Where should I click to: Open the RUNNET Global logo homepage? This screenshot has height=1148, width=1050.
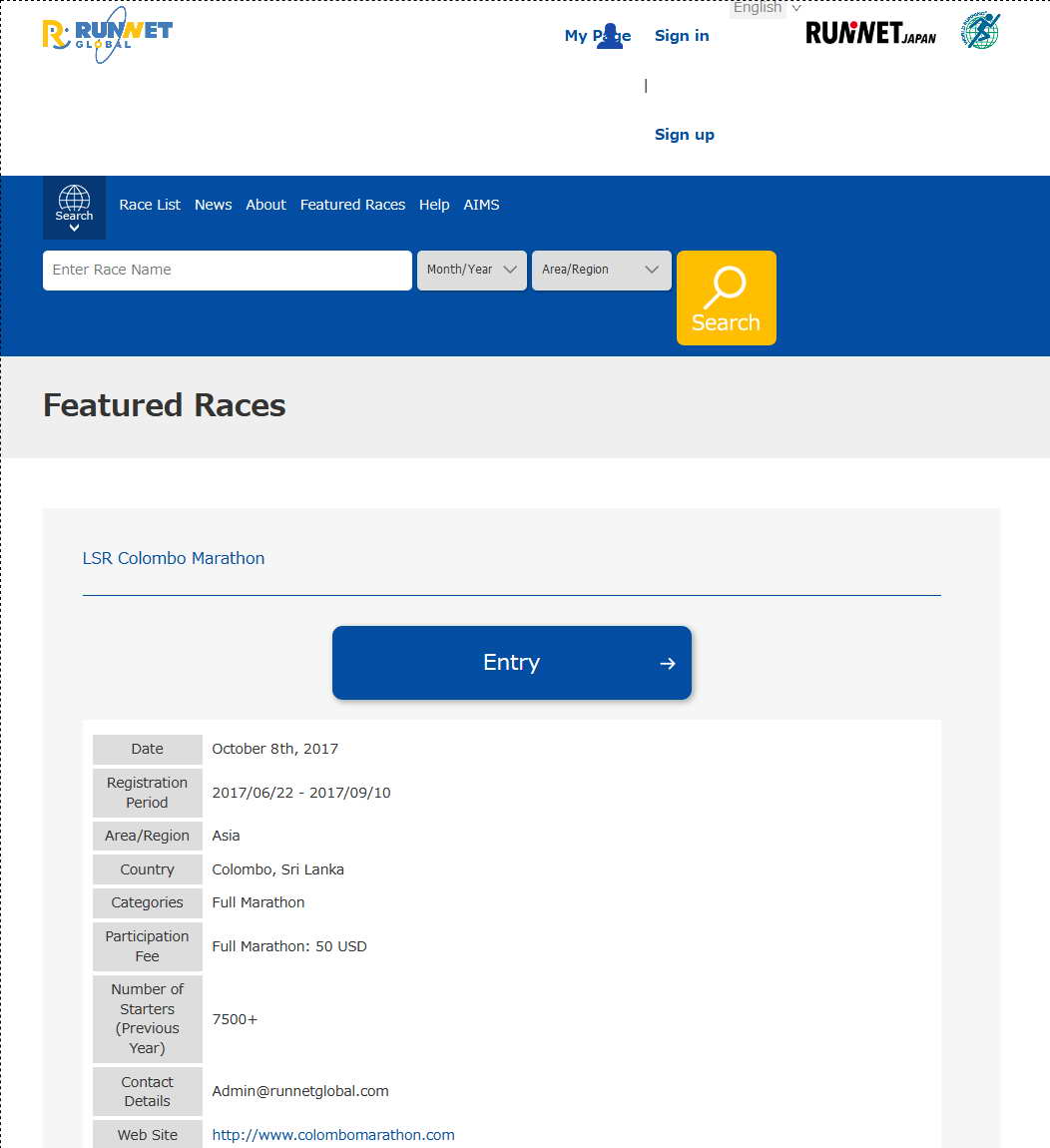pyautogui.click(x=108, y=34)
